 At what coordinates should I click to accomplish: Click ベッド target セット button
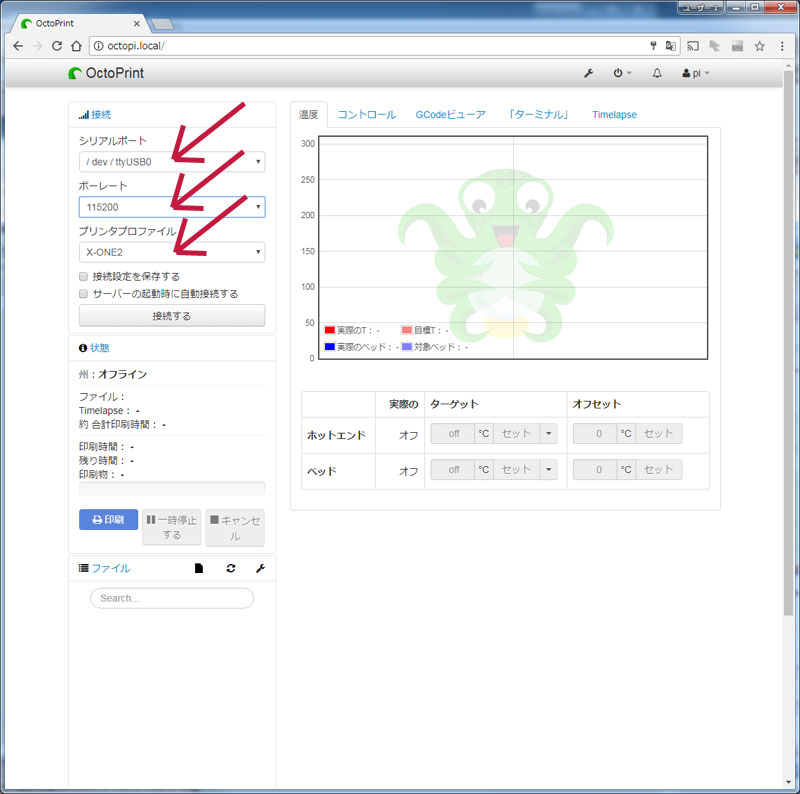coord(516,469)
